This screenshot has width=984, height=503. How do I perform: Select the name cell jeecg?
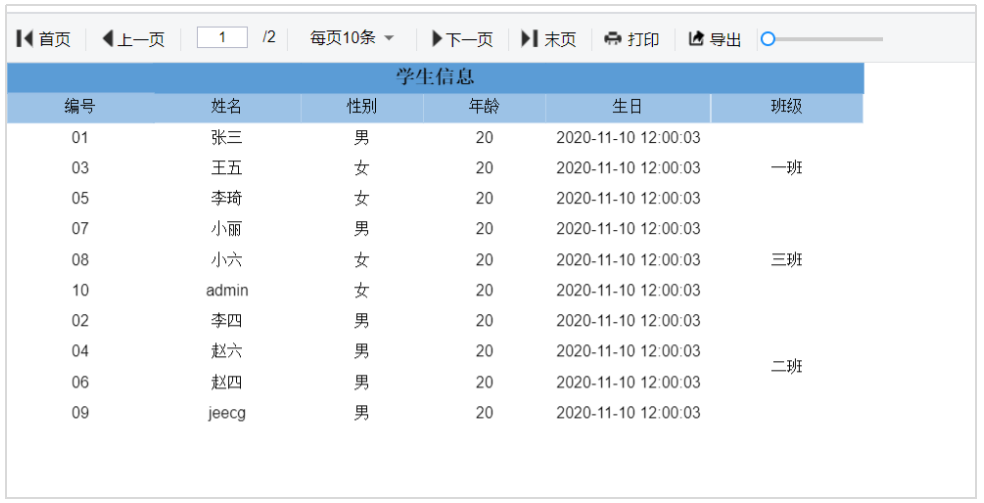point(227,413)
